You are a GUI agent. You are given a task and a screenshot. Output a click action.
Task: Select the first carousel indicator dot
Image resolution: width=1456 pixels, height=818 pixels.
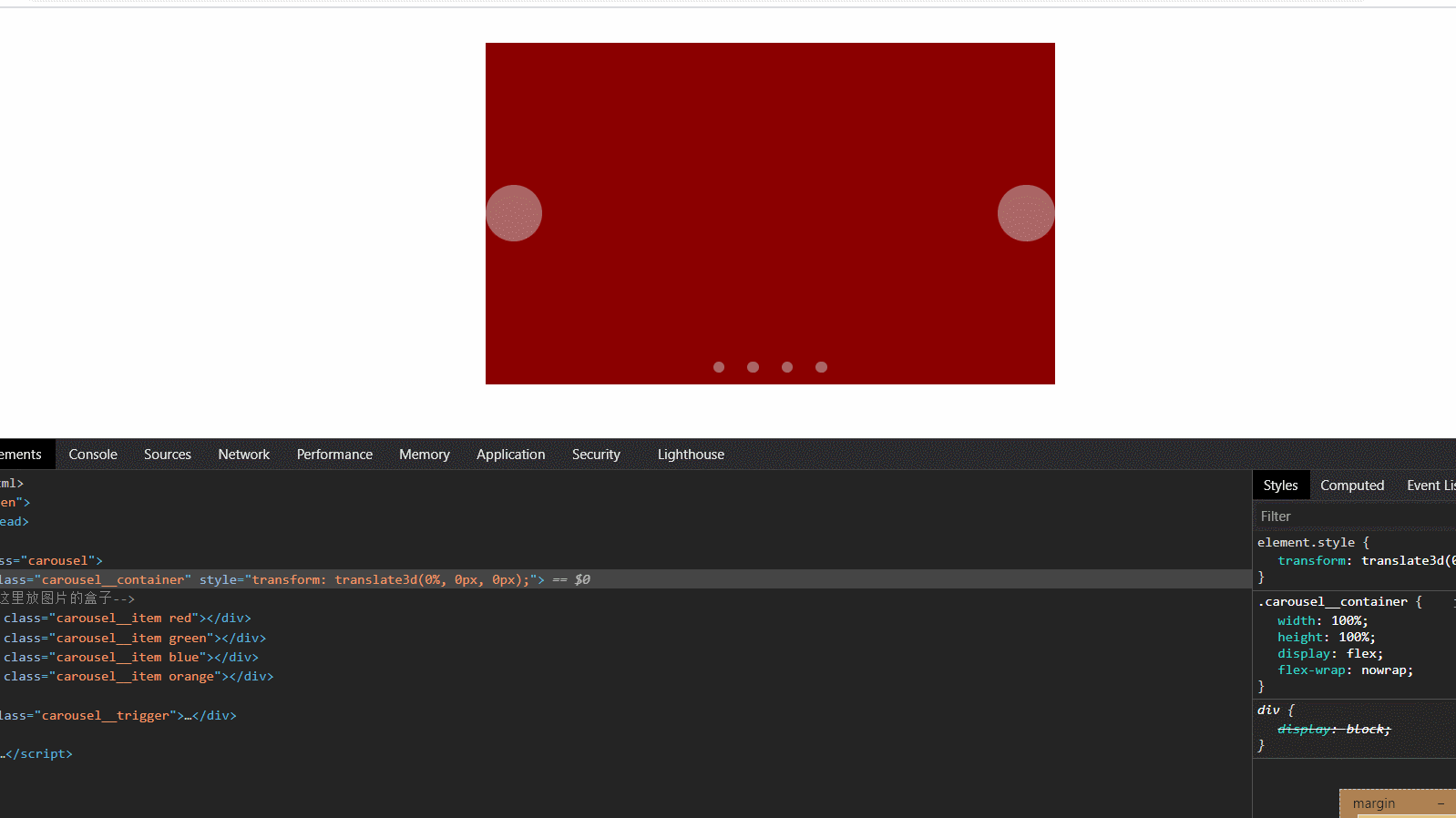tap(719, 367)
